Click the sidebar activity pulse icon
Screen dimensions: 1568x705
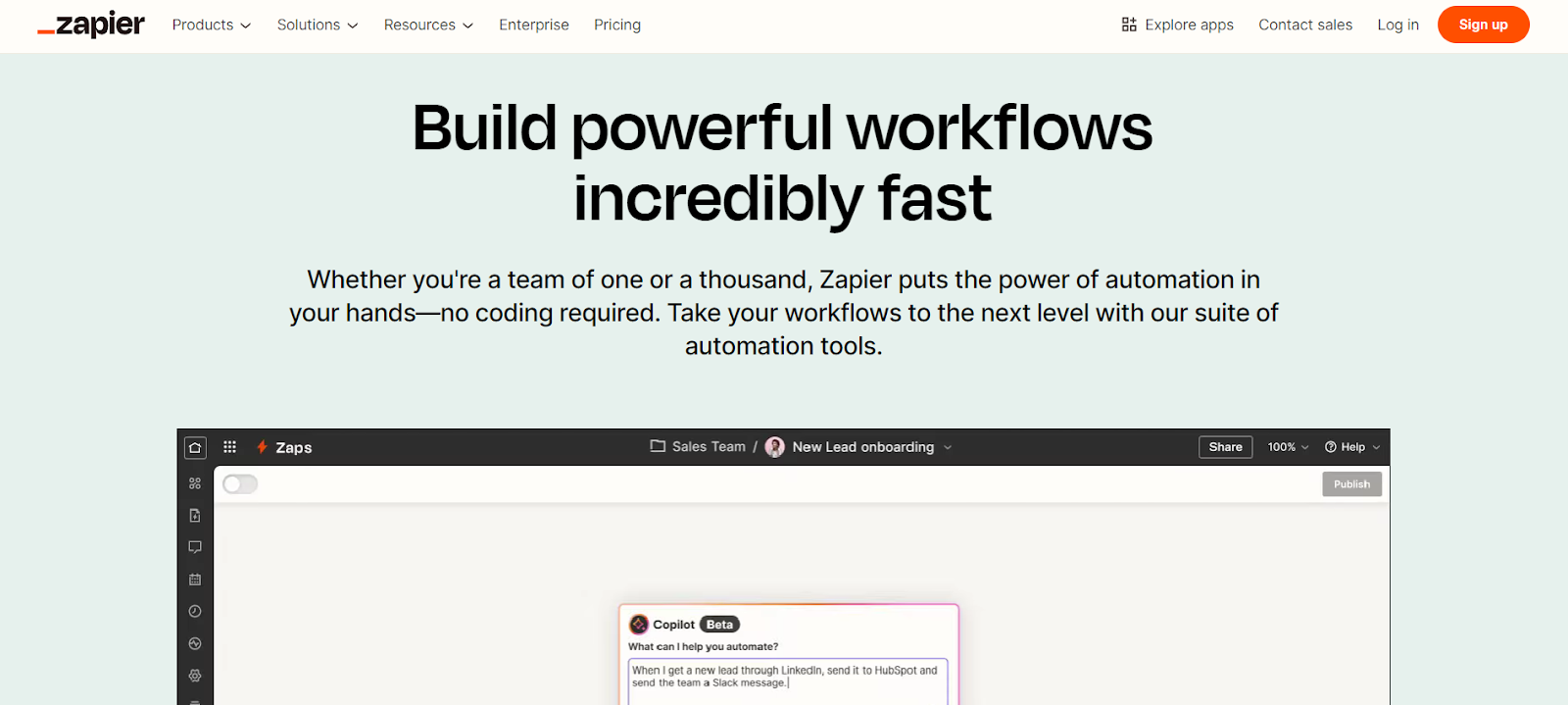(195, 643)
